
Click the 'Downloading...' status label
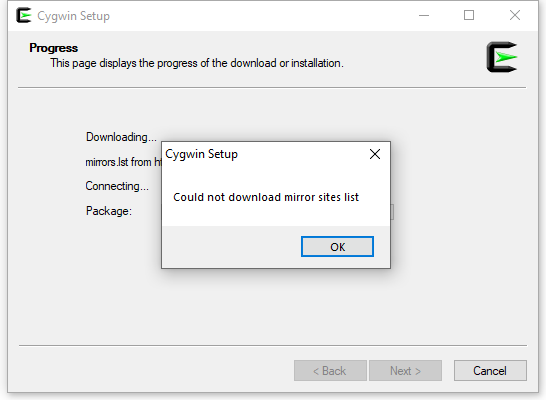[121, 137]
